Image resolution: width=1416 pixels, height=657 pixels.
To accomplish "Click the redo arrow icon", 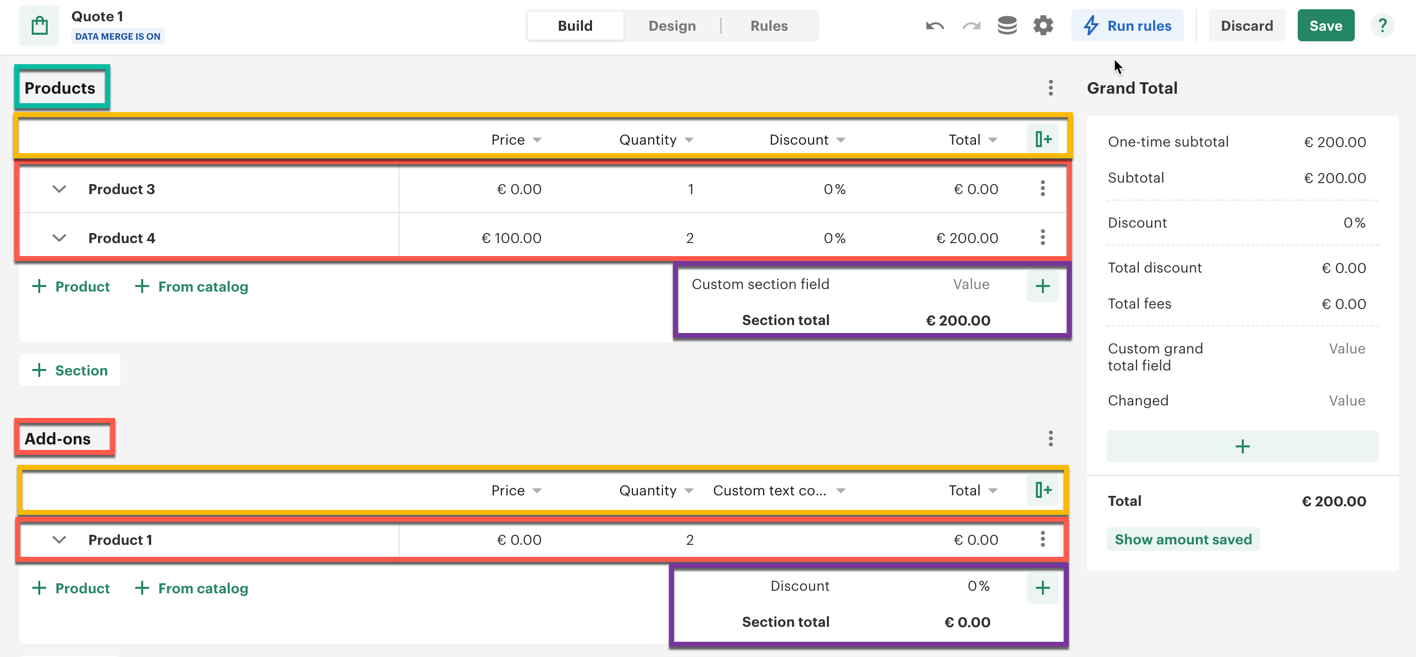I will point(971,26).
